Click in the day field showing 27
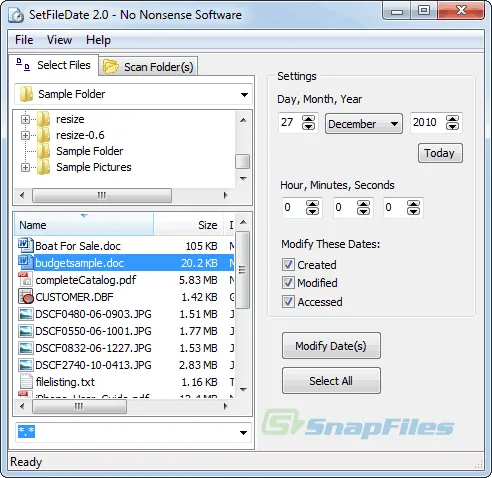The height and width of the screenshot is (478, 492). [289, 122]
